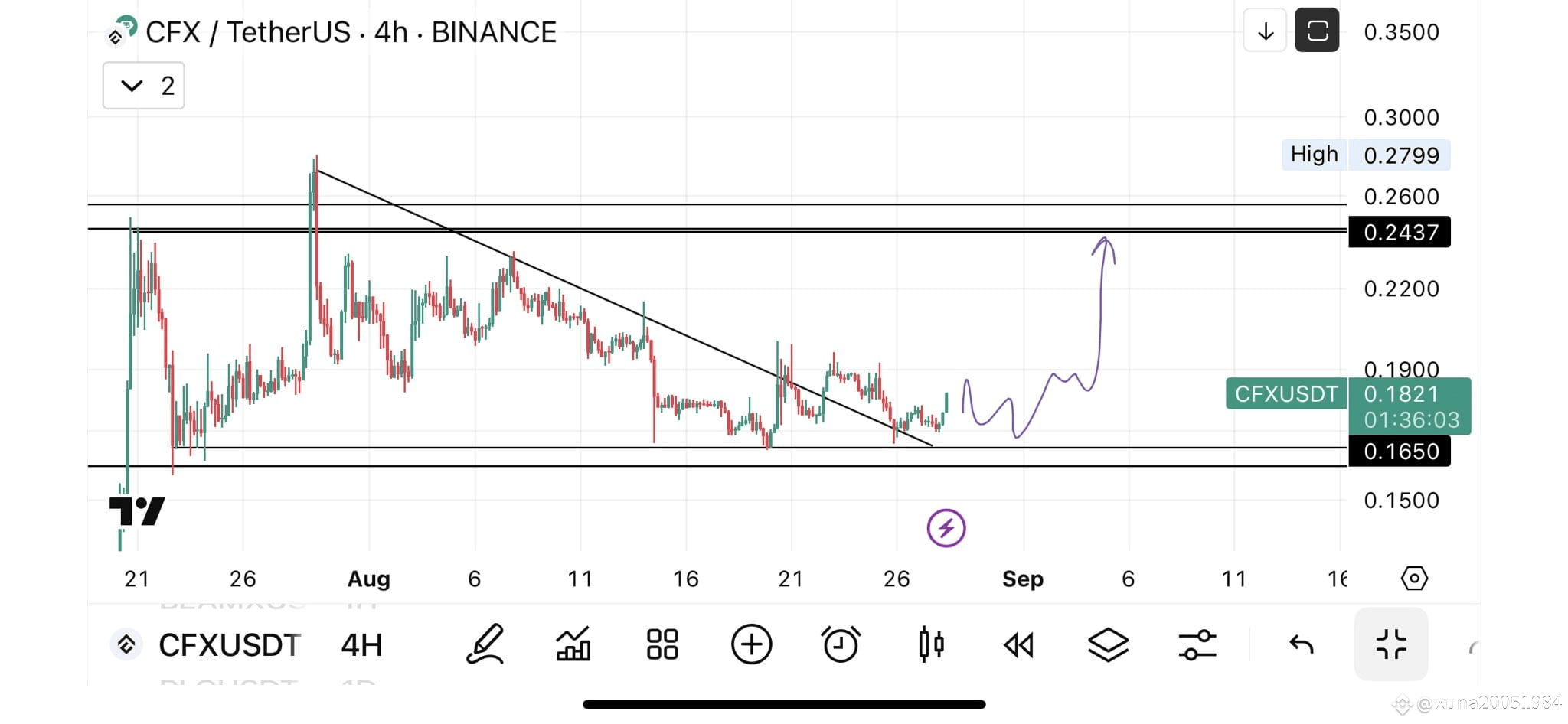The width and height of the screenshot is (1568, 724).
Task: Change chart type via candlestick icon
Action: pos(930,644)
